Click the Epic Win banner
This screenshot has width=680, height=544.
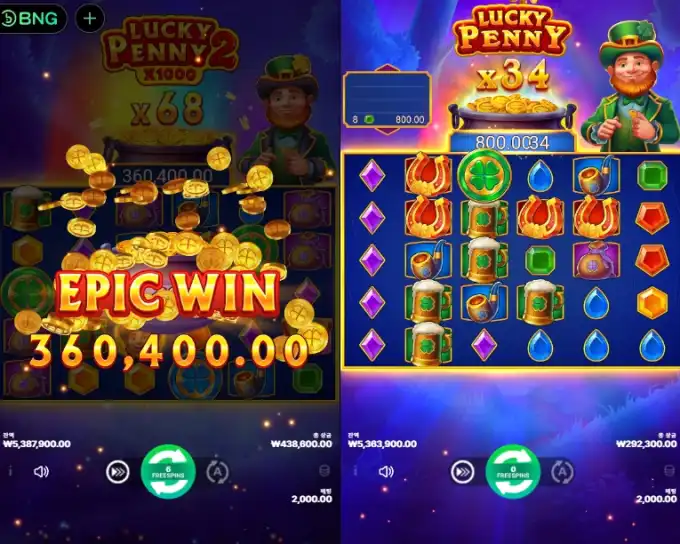pos(168,293)
